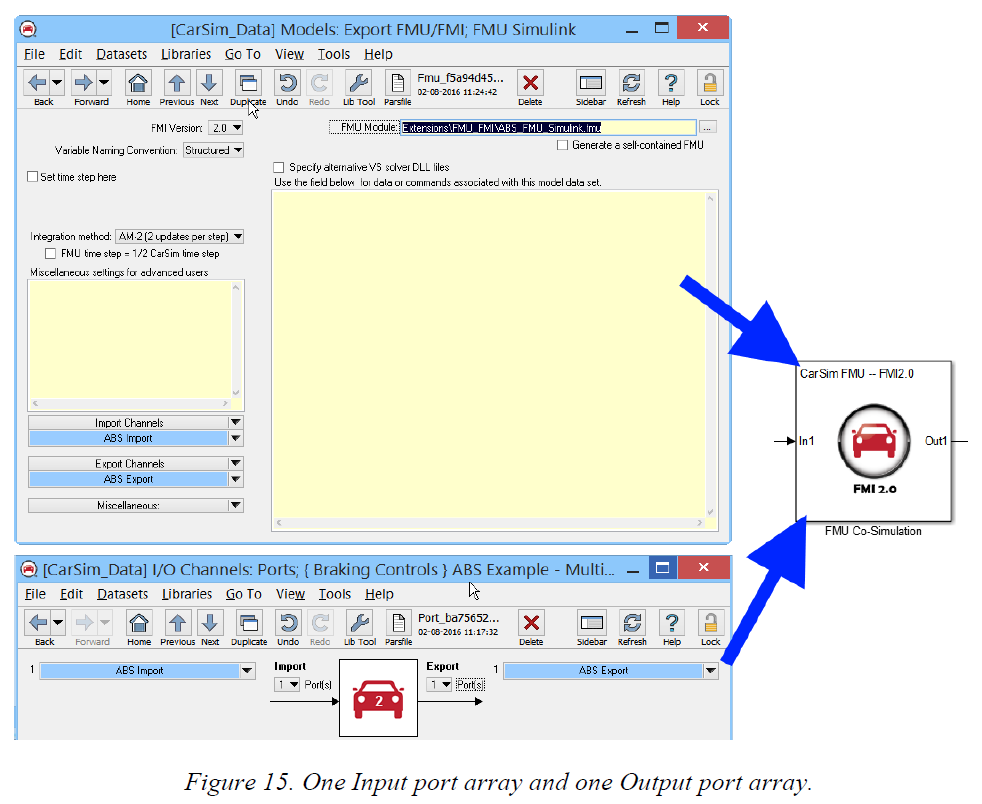Open Tools menu in Export FMU window

[333, 54]
